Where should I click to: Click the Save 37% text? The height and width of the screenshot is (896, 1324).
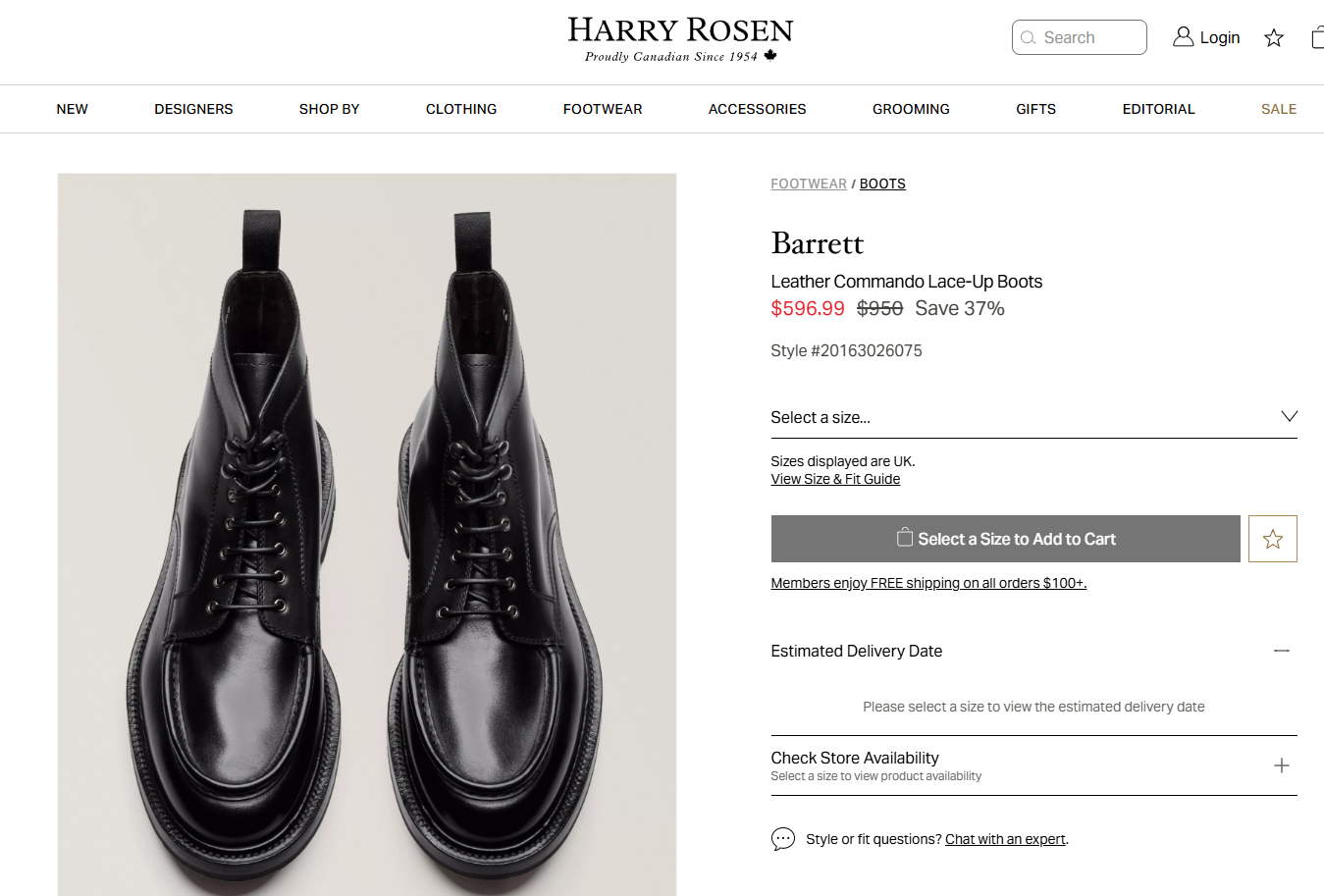click(x=960, y=308)
